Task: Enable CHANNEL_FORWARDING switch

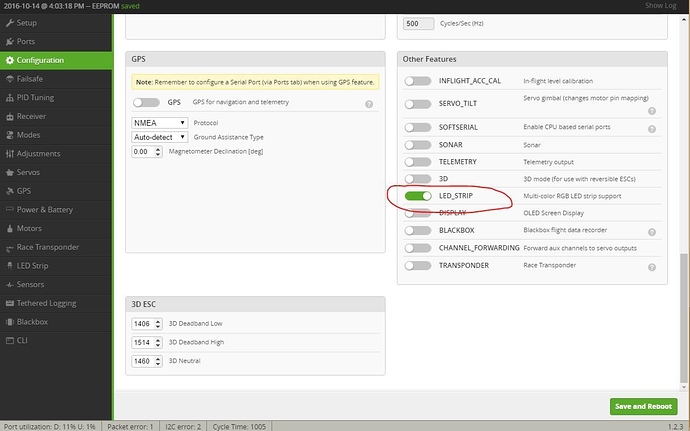Action: pyautogui.click(x=418, y=248)
